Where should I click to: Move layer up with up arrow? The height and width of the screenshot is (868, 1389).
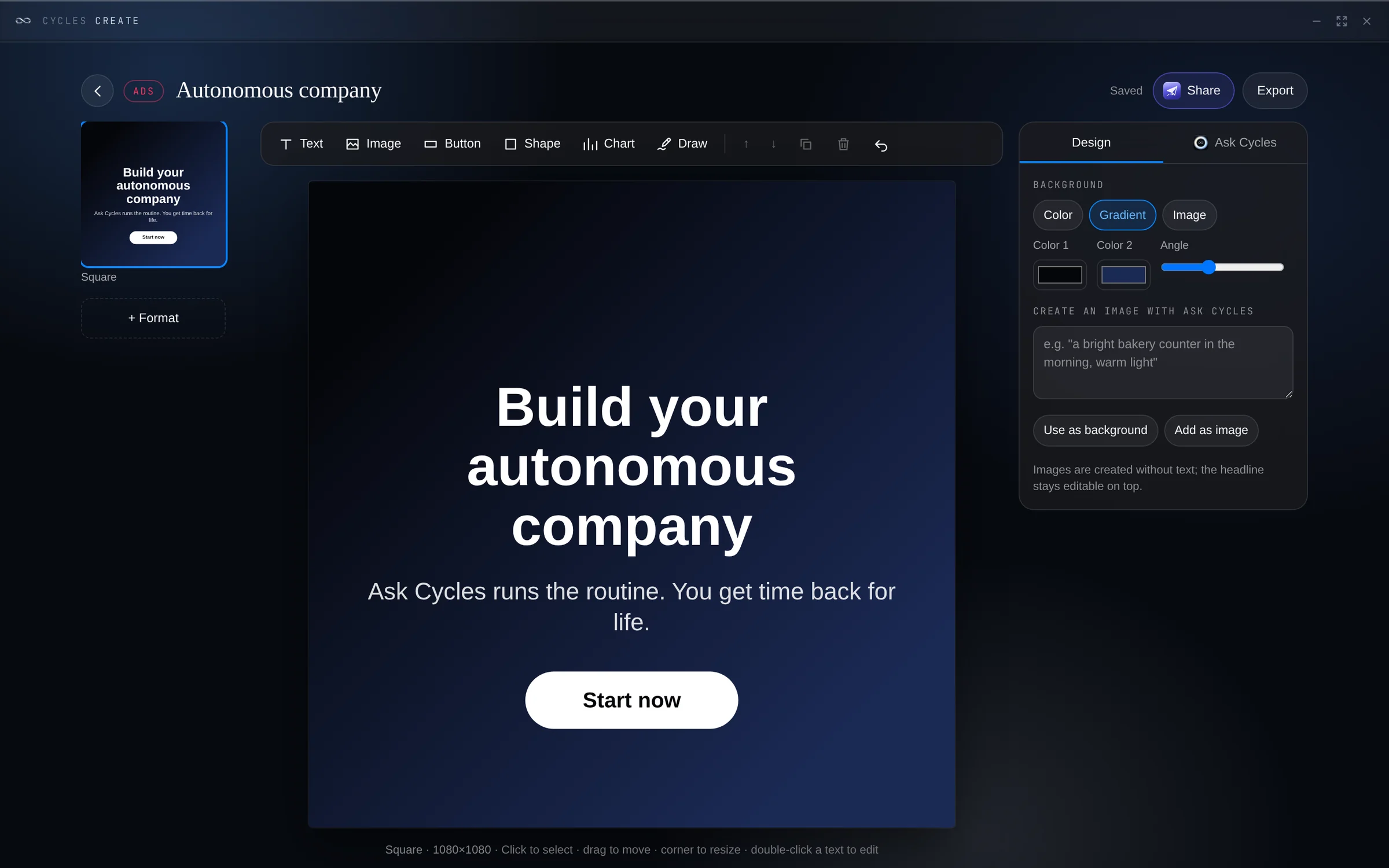tap(746, 144)
